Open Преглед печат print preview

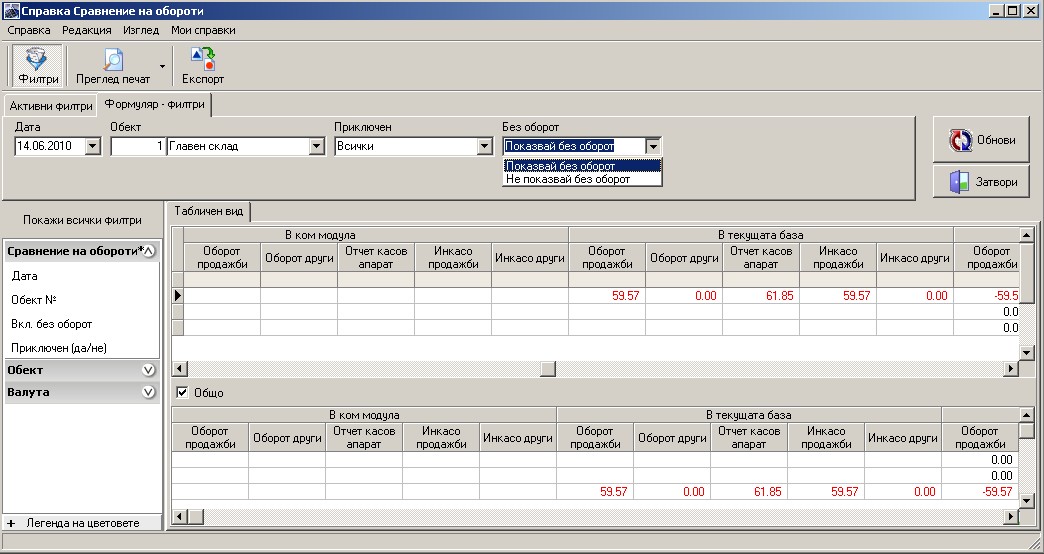pyautogui.click(x=113, y=66)
